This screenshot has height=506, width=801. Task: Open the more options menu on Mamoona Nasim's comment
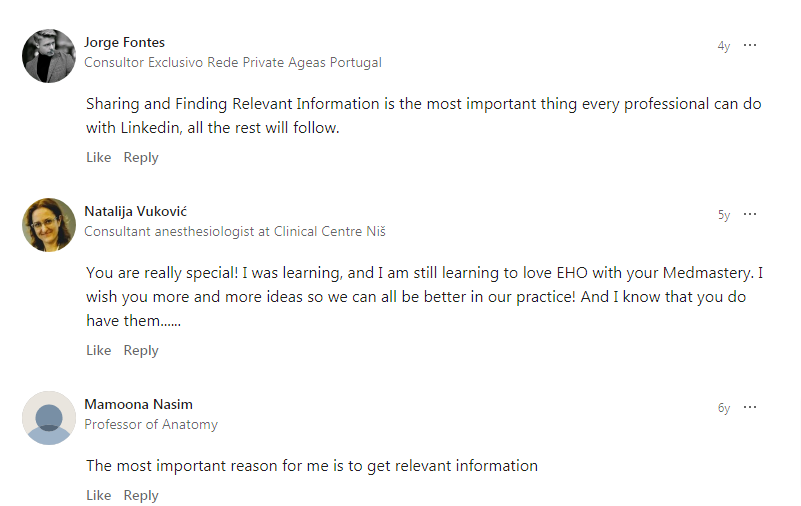pyautogui.click(x=750, y=407)
